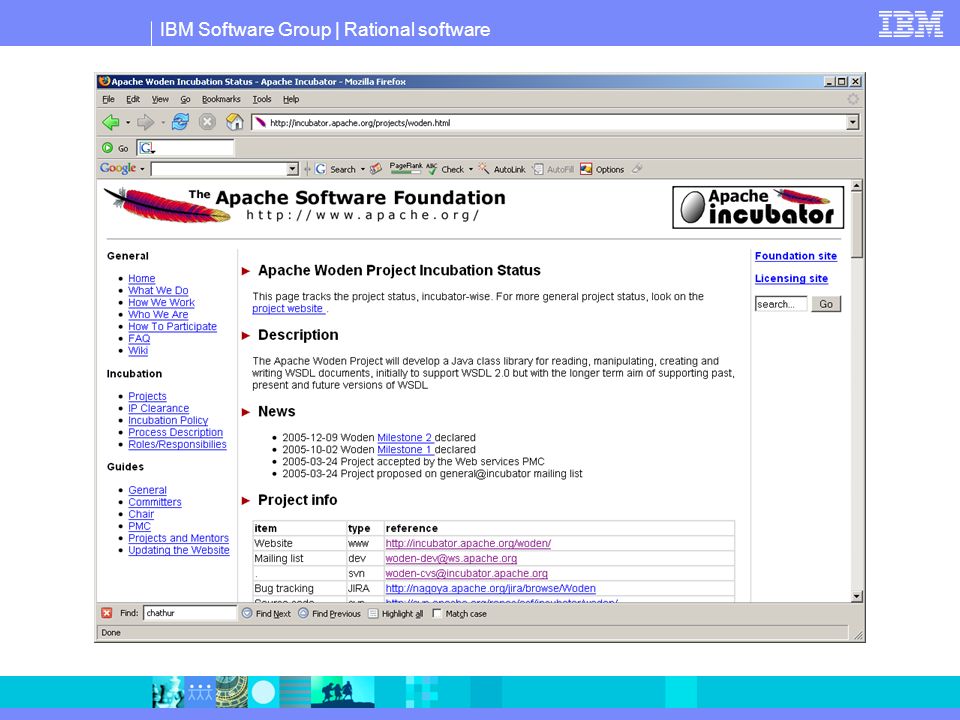Open the Milestone 1 link
This screenshot has width=960, height=720.
(405, 449)
